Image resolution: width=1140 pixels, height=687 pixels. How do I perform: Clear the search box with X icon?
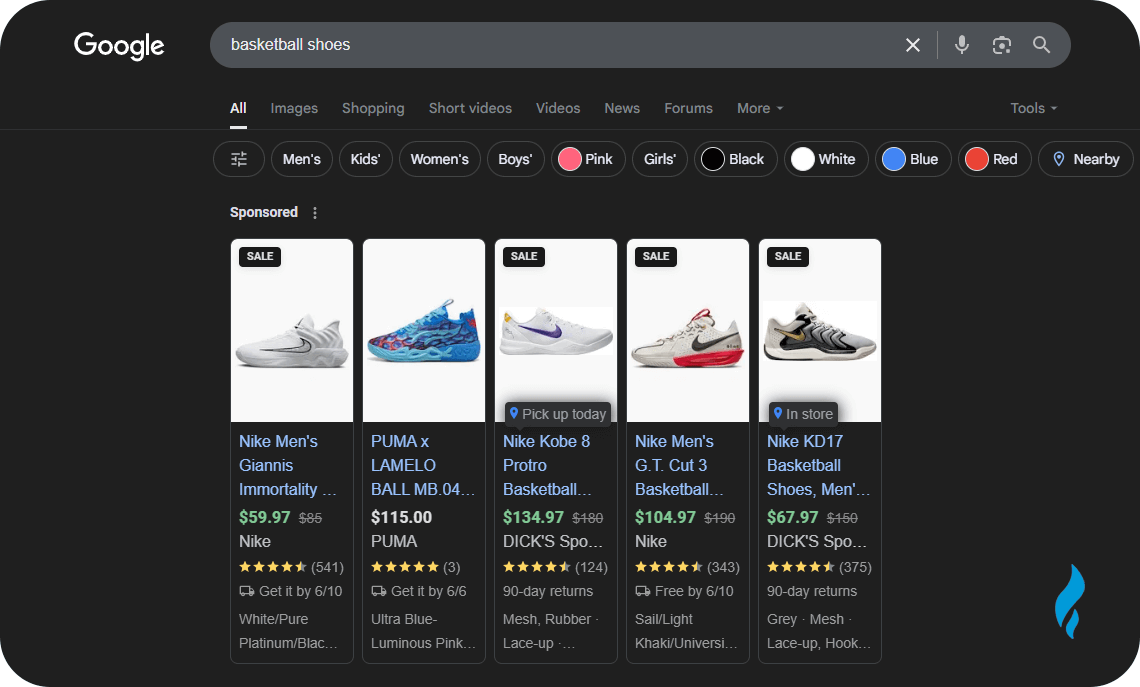pos(912,45)
